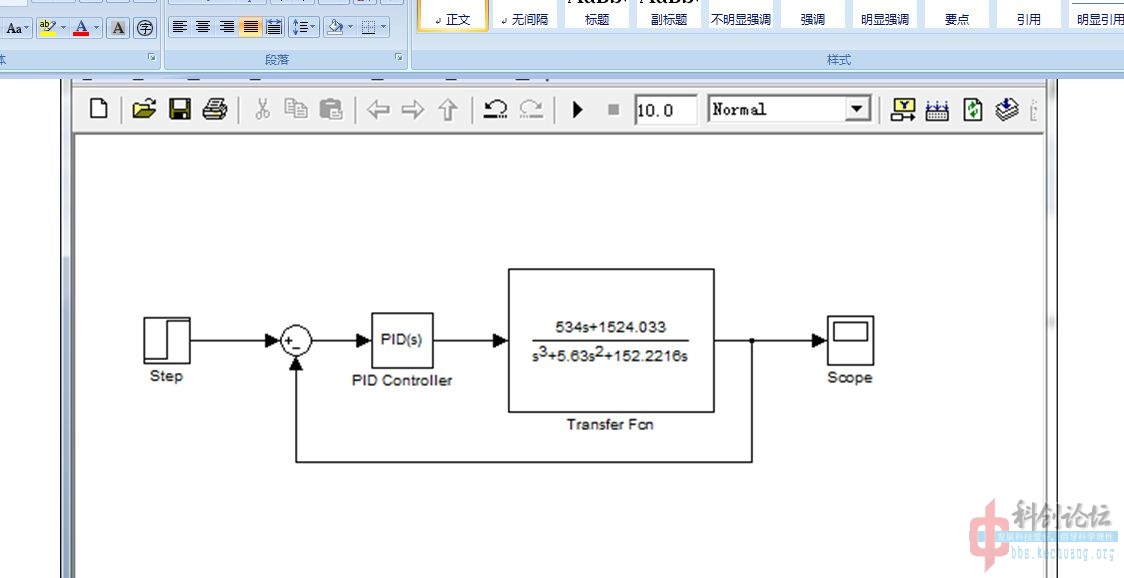Open the paragraph (段落) dialog launcher
The width and height of the screenshot is (1124, 578).
pyautogui.click(x=399, y=57)
